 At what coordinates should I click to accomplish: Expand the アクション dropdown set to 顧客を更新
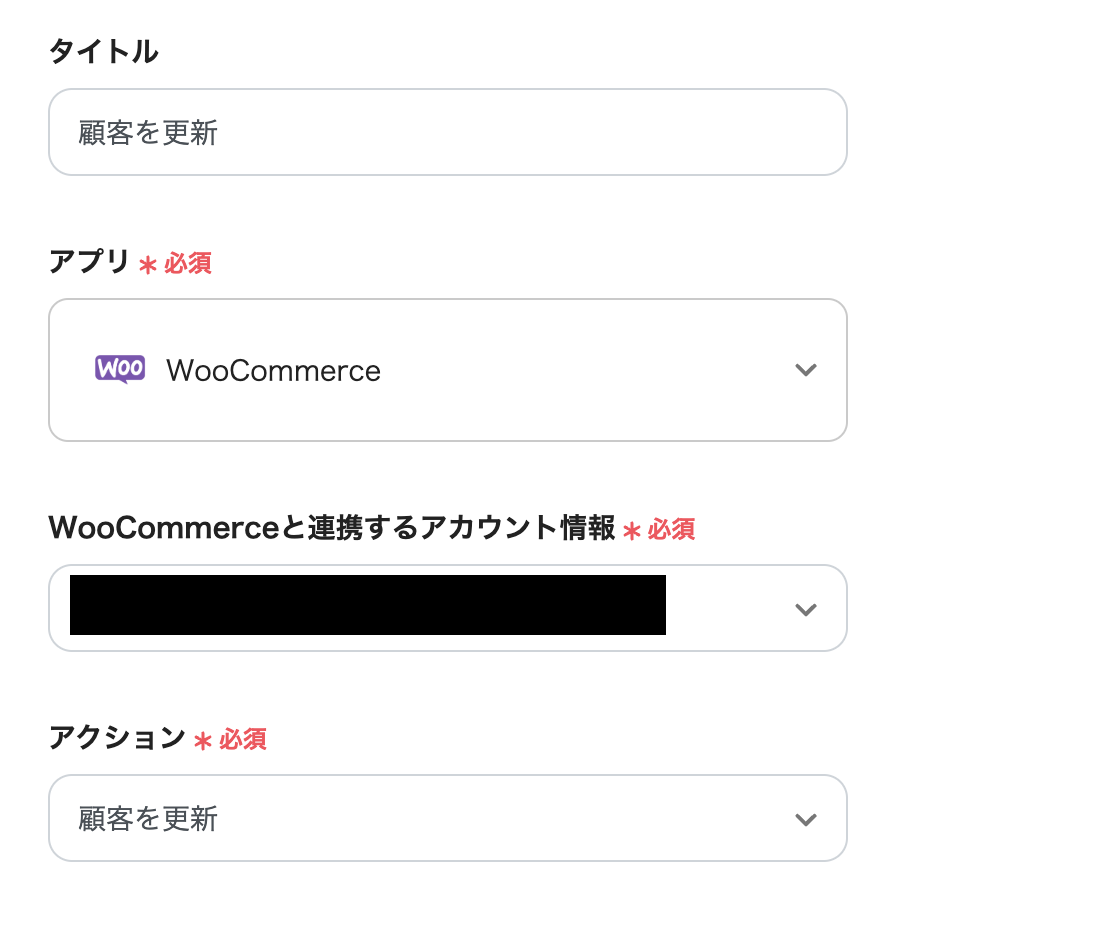[x=447, y=819]
